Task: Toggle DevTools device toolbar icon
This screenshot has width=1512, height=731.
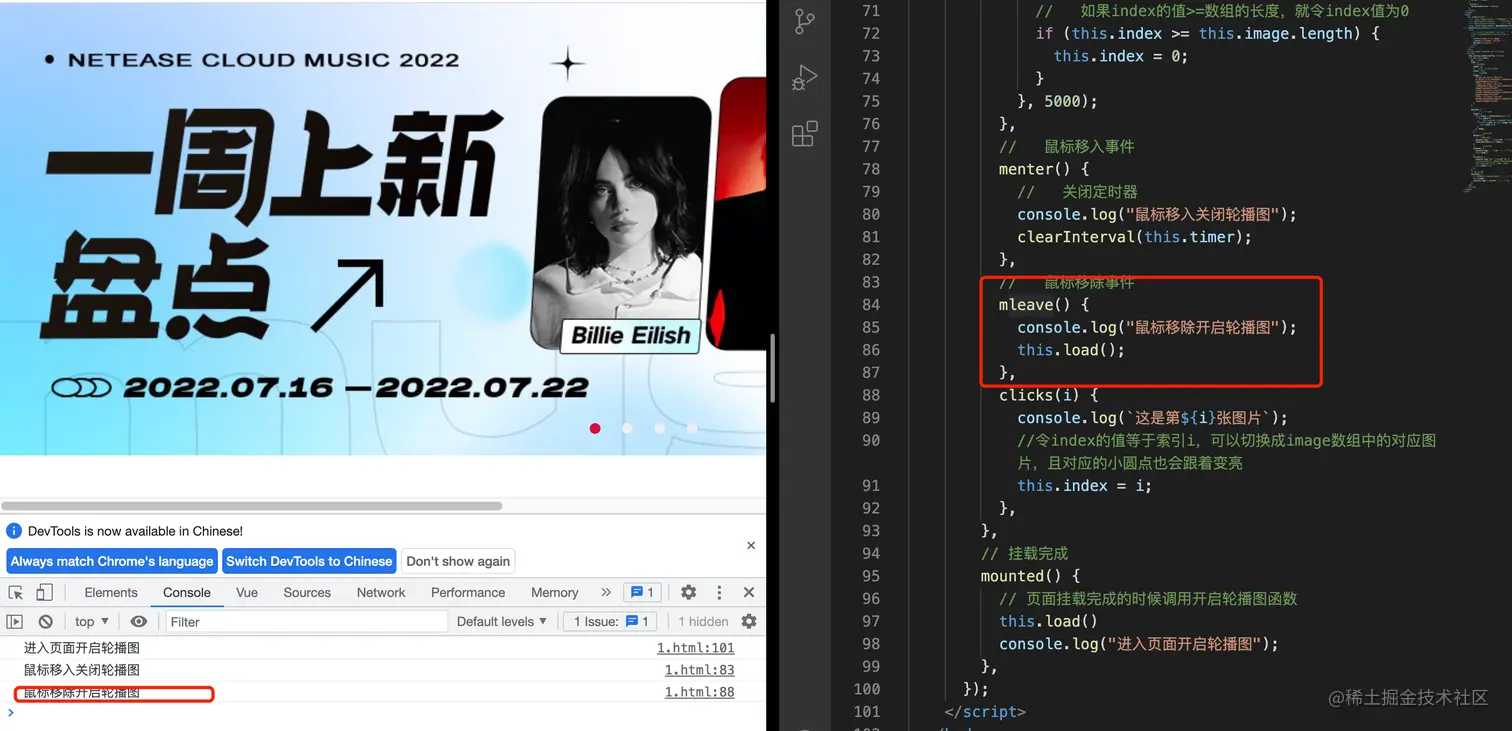Action: pyautogui.click(x=44, y=592)
